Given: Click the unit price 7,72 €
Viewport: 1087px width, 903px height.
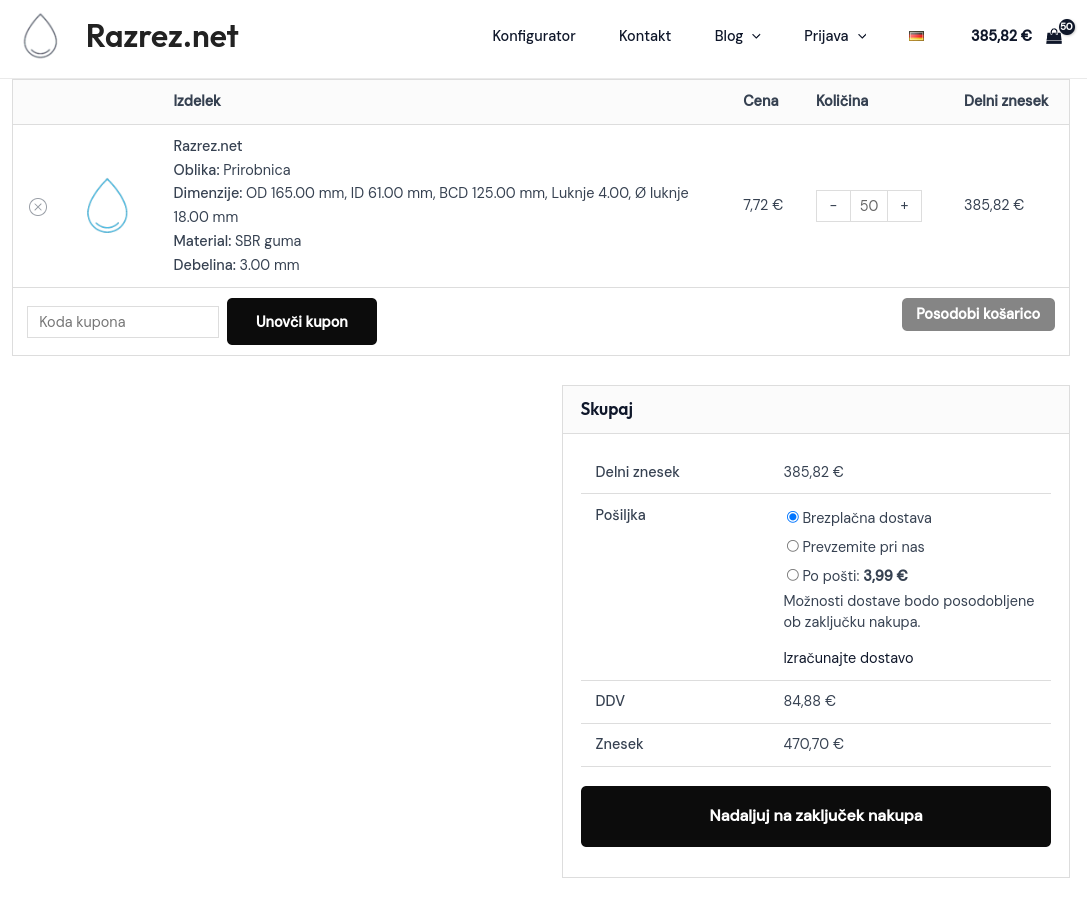Looking at the screenshot, I should pos(763,205).
